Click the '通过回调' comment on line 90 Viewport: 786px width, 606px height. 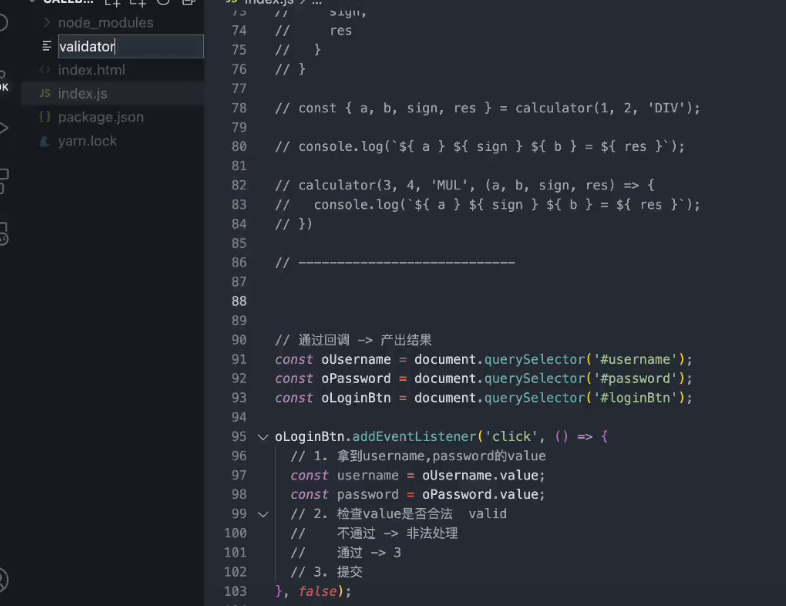(x=324, y=340)
